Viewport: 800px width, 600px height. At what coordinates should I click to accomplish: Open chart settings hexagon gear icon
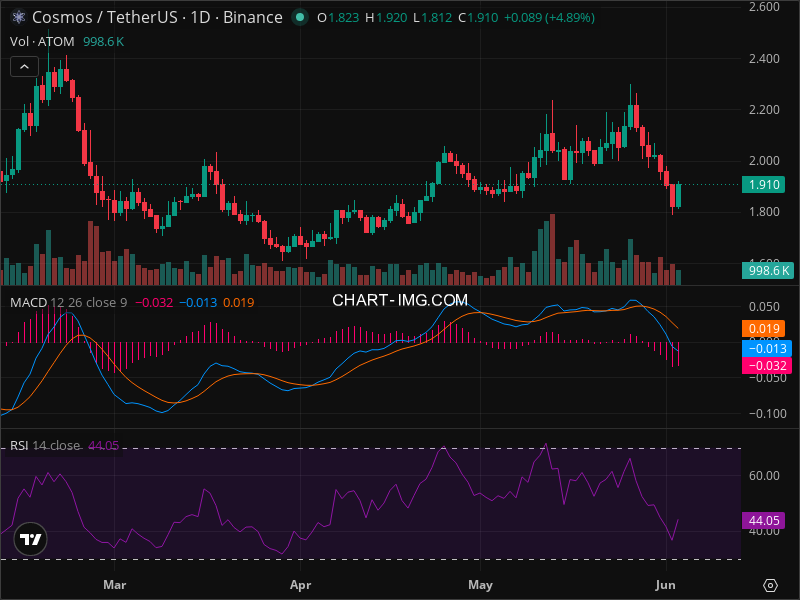[x=770, y=585]
